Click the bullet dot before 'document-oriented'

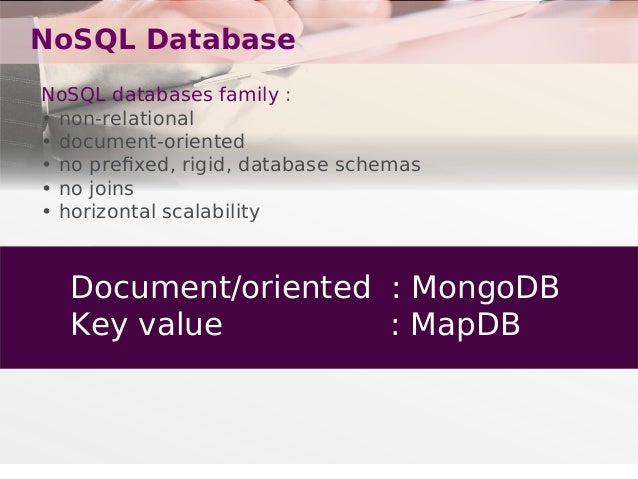click(46, 142)
